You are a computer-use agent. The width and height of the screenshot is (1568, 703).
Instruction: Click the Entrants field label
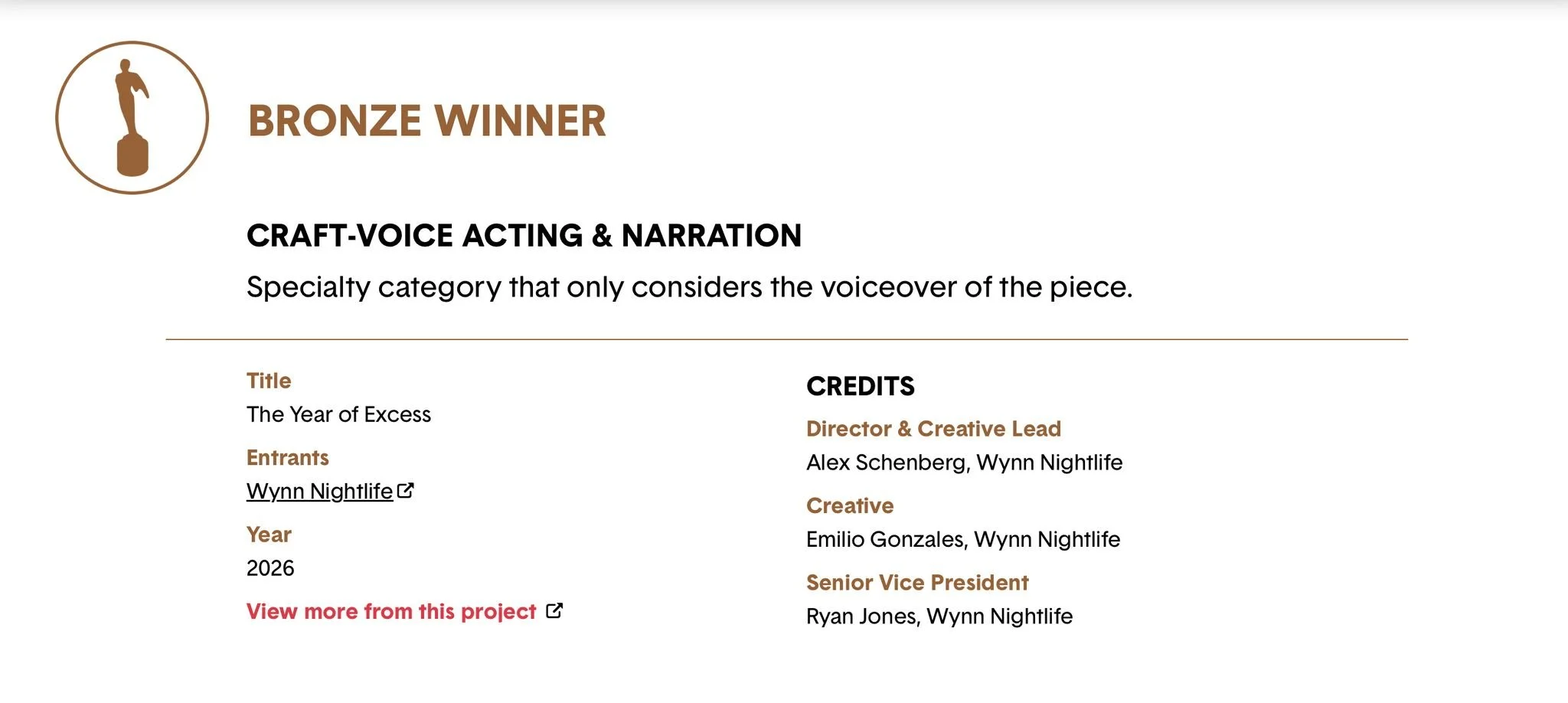(x=288, y=458)
